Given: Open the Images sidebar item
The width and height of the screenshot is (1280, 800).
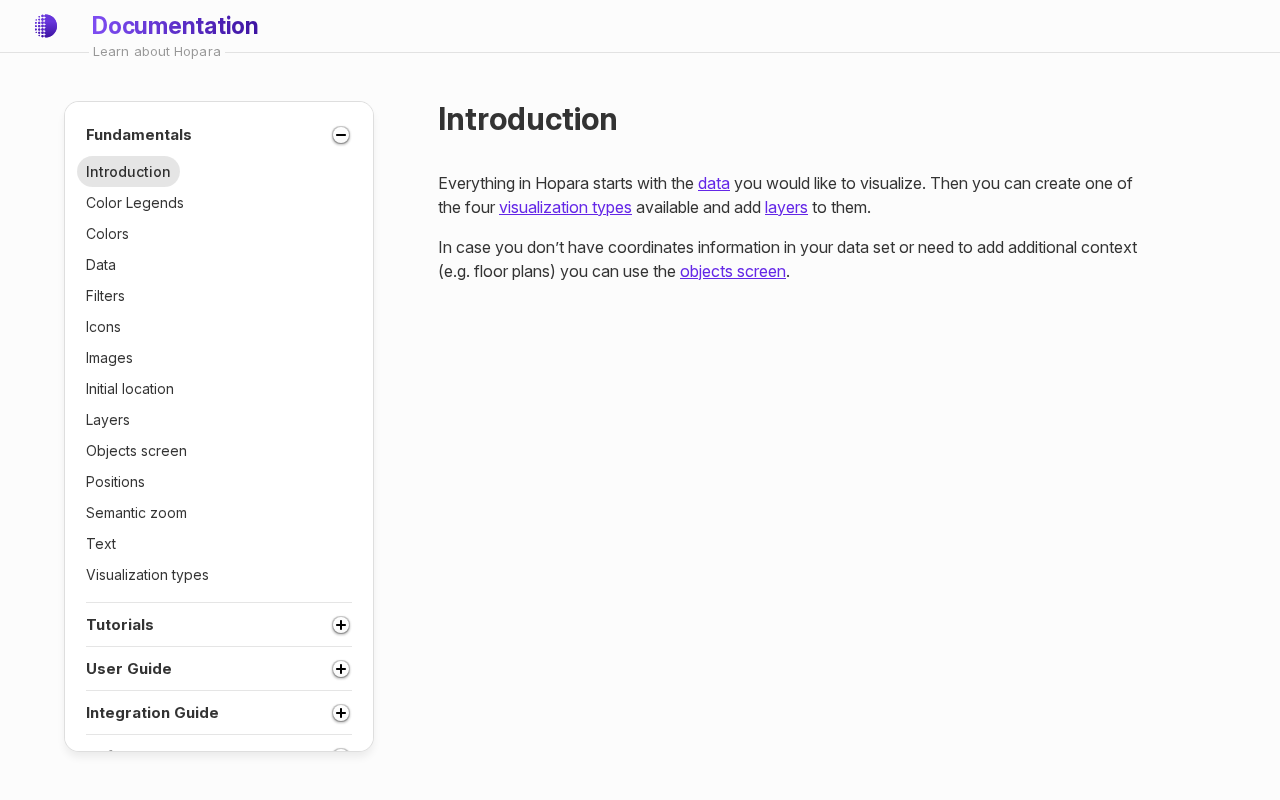Looking at the screenshot, I should [109, 358].
